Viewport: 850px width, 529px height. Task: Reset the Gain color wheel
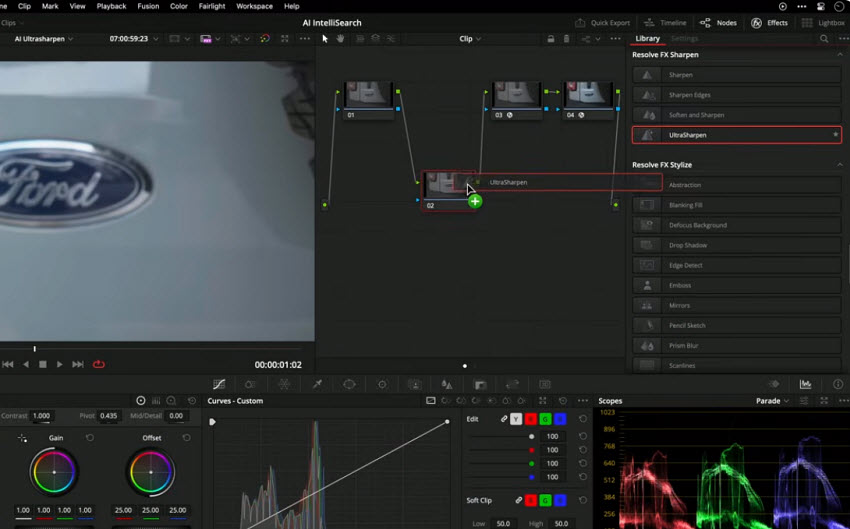90,437
